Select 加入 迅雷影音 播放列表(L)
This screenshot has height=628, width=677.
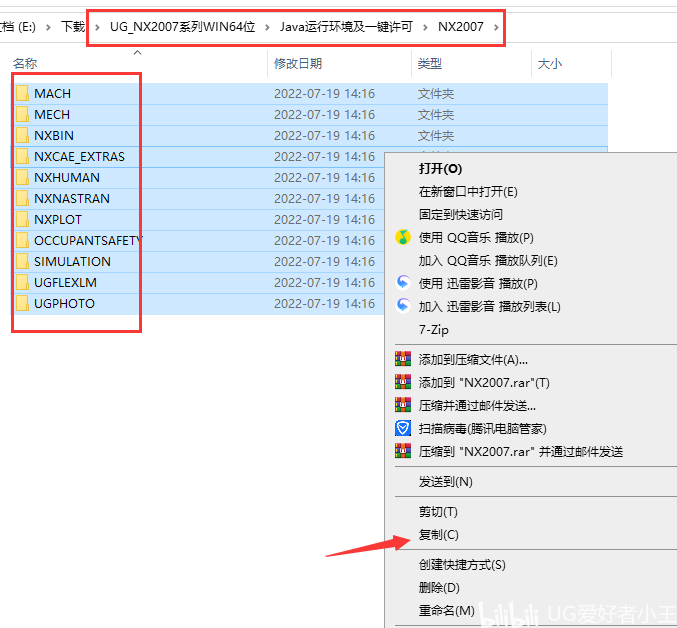pos(490,306)
